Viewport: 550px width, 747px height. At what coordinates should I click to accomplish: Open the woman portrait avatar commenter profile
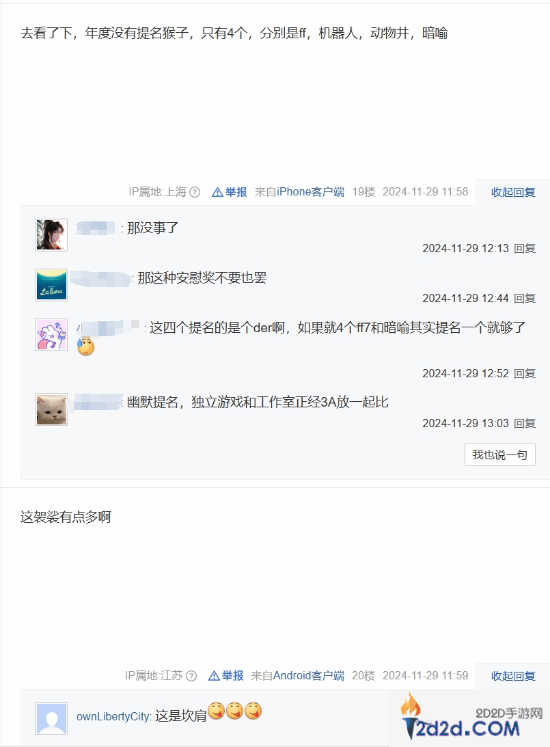(51, 235)
